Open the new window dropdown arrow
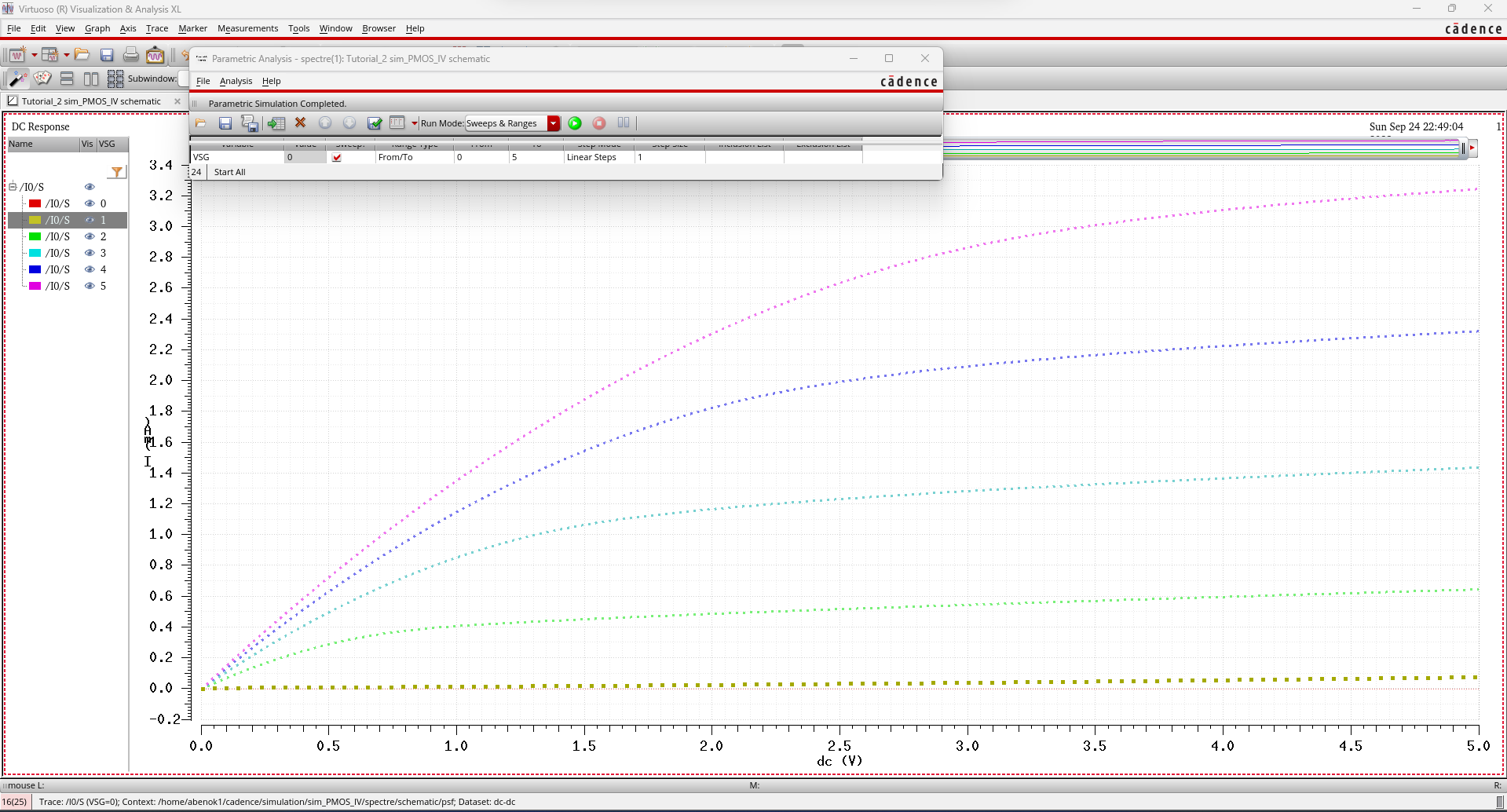 pyautogui.click(x=34, y=55)
